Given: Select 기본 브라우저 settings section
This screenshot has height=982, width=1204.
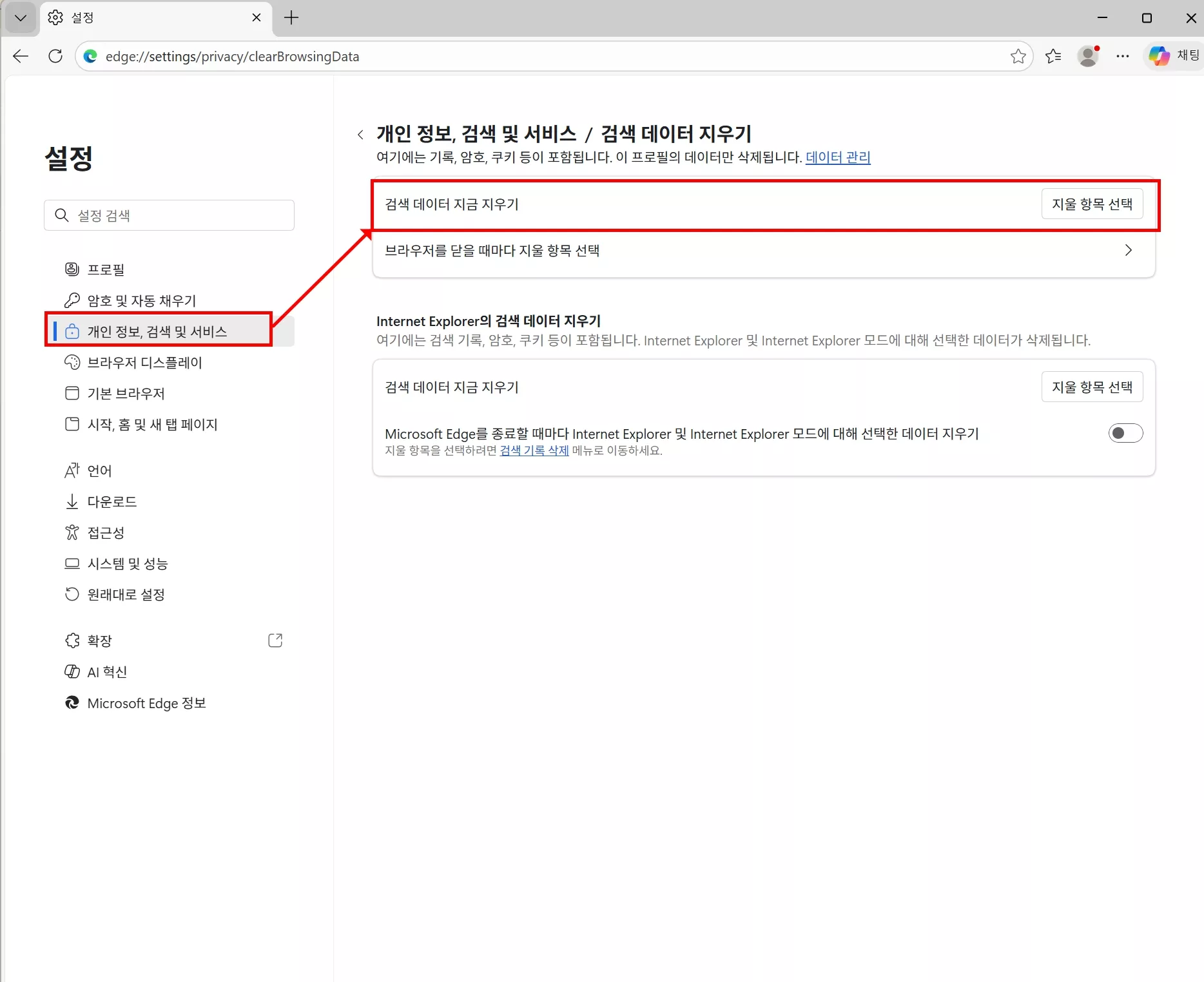Looking at the screenshot, I should 126,393.
